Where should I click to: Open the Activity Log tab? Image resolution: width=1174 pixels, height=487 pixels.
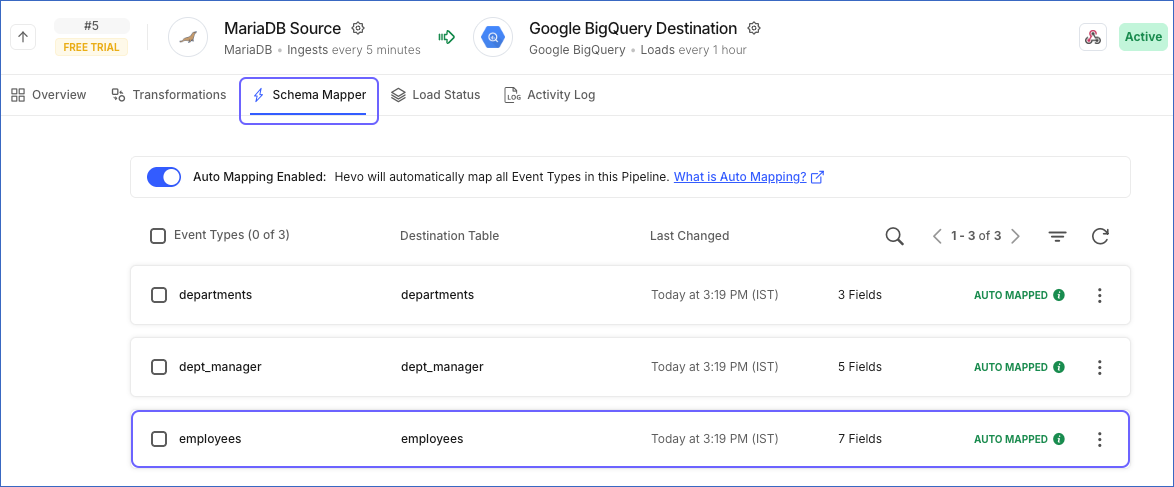tap(550, 95)
